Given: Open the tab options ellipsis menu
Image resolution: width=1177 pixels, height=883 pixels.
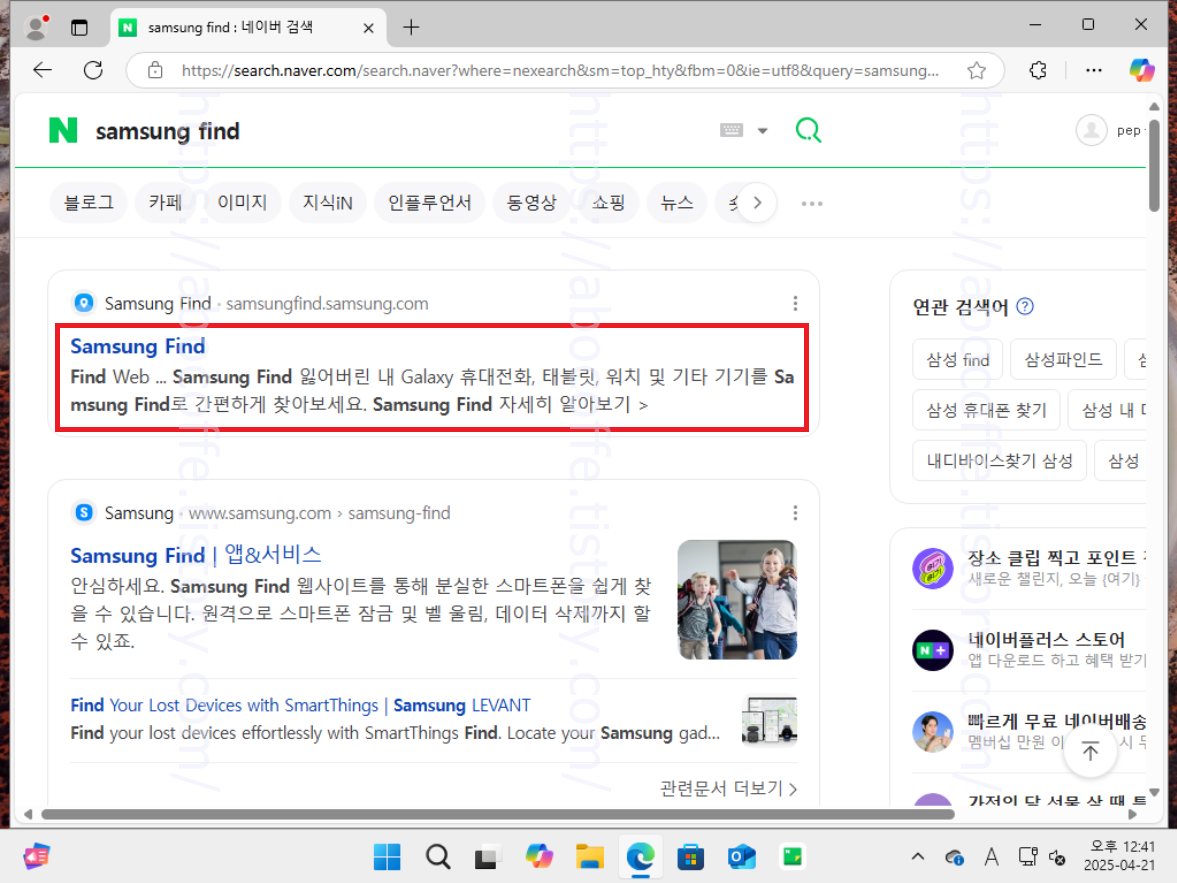Looking at the screenshot, I should (811, 203).
